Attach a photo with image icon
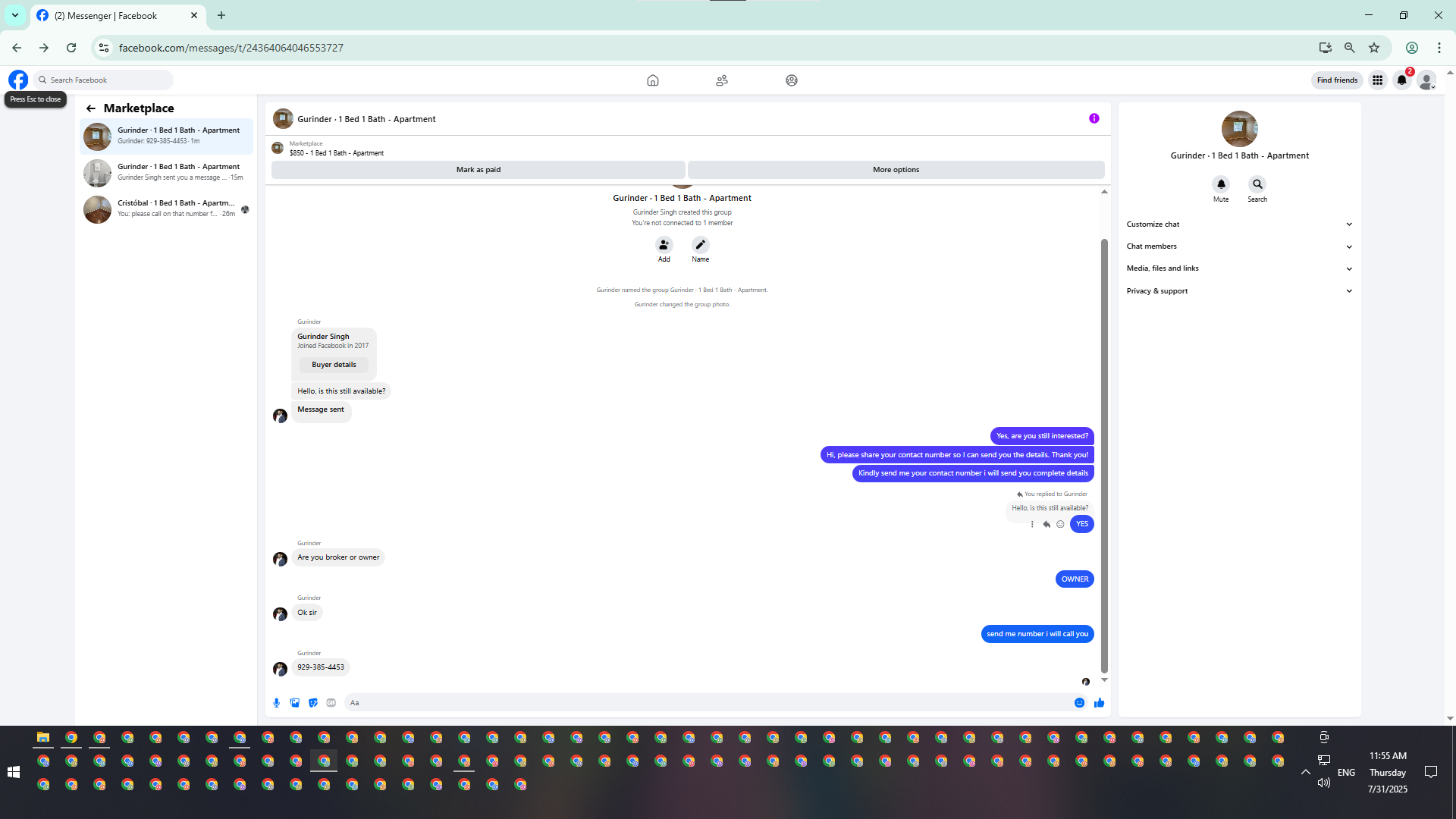This screenshot has height=819, width=1456. pos(295,703)
